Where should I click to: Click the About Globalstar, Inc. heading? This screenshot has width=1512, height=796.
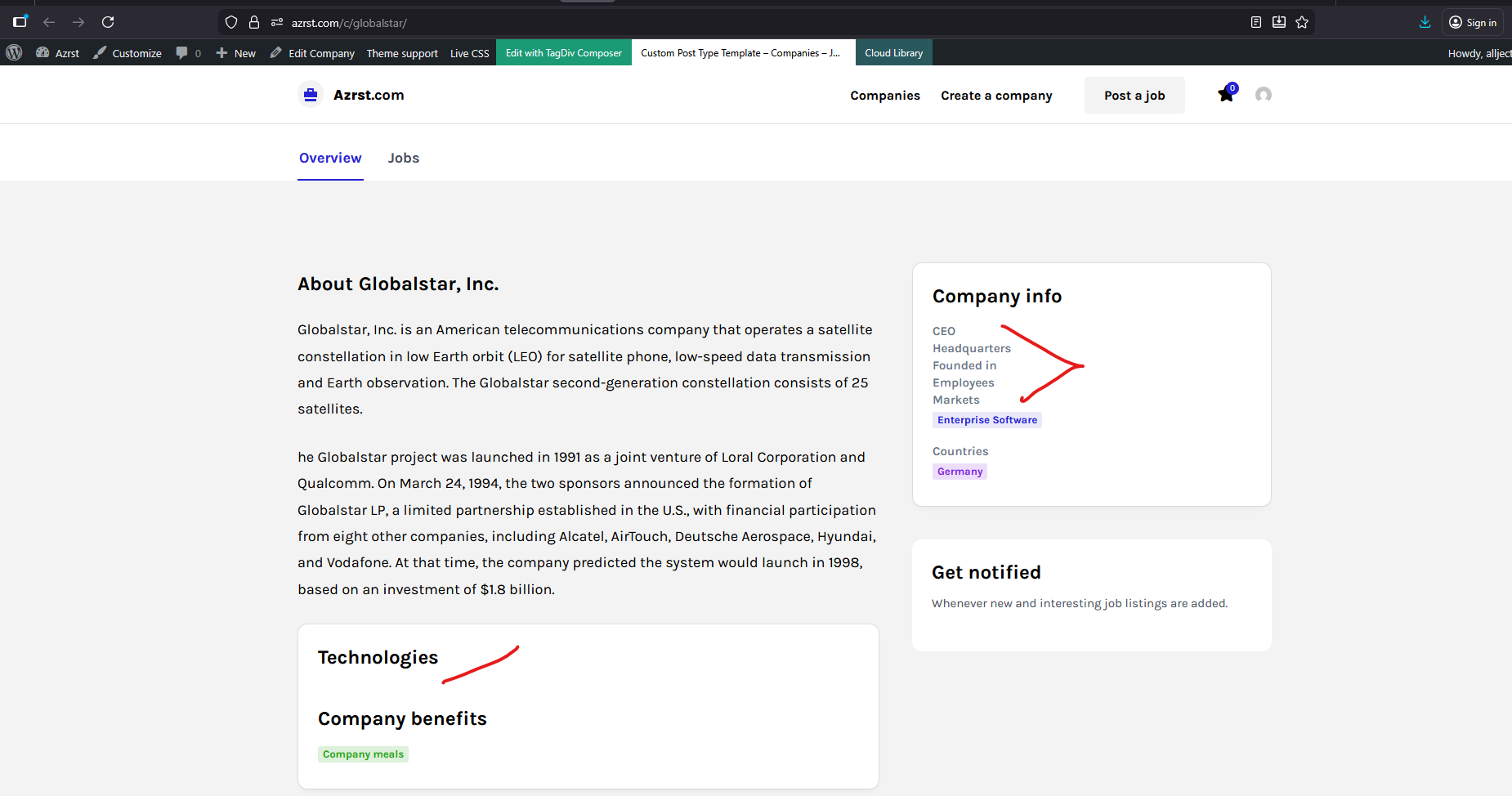coord(398,284)
